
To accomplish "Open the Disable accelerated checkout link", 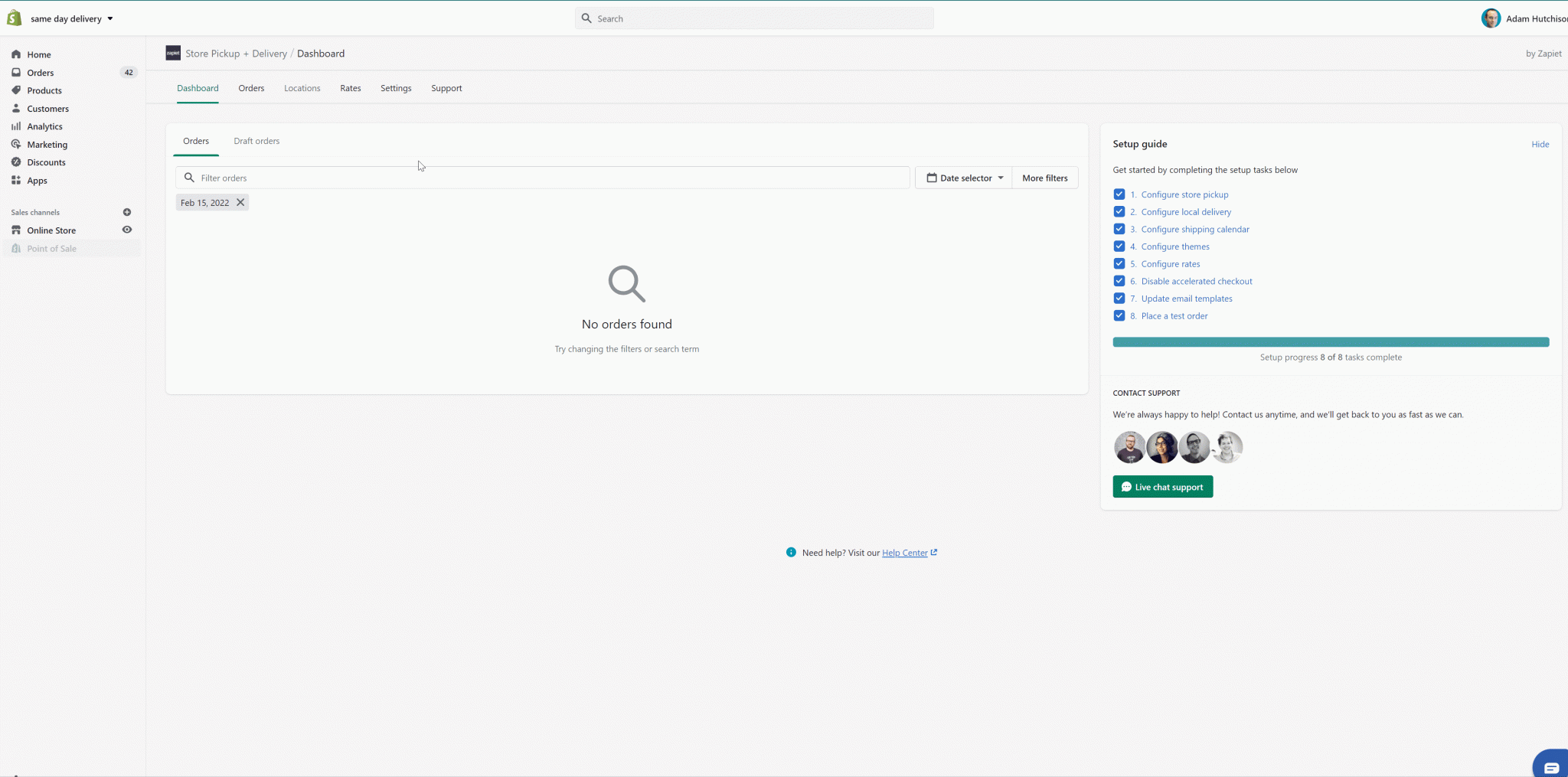I will 1197,281.
